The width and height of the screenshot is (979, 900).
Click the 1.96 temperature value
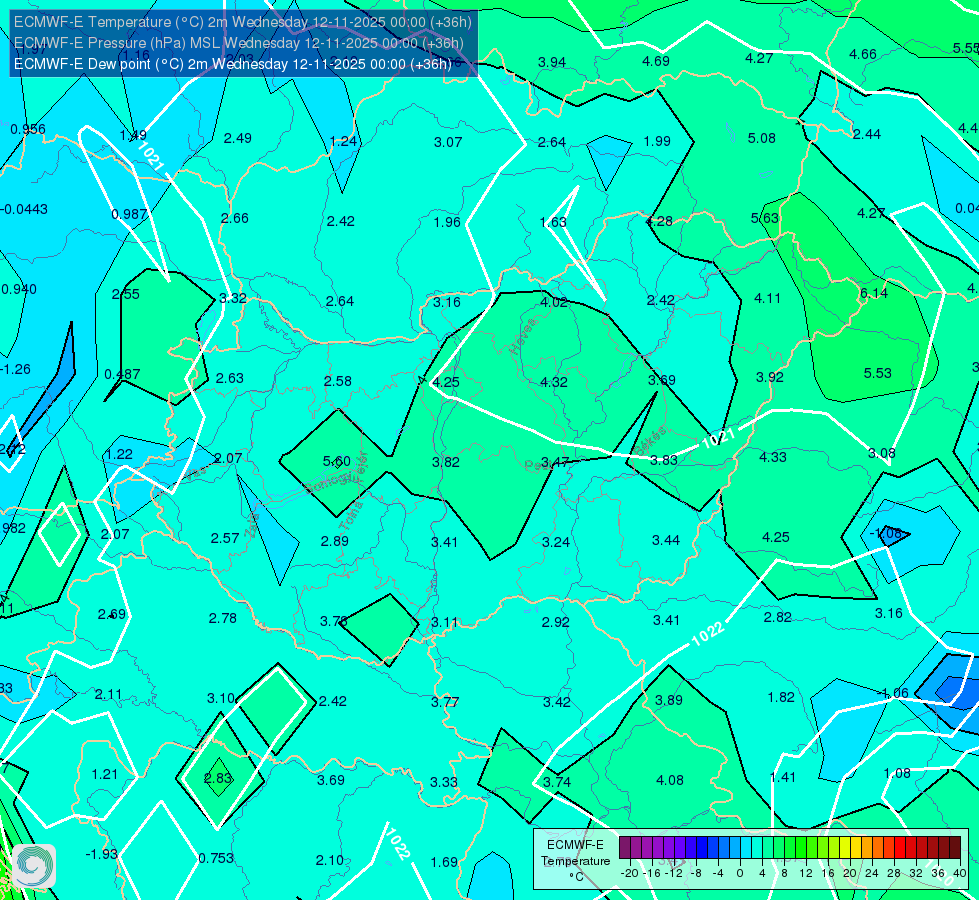click(x=447, y=222)
